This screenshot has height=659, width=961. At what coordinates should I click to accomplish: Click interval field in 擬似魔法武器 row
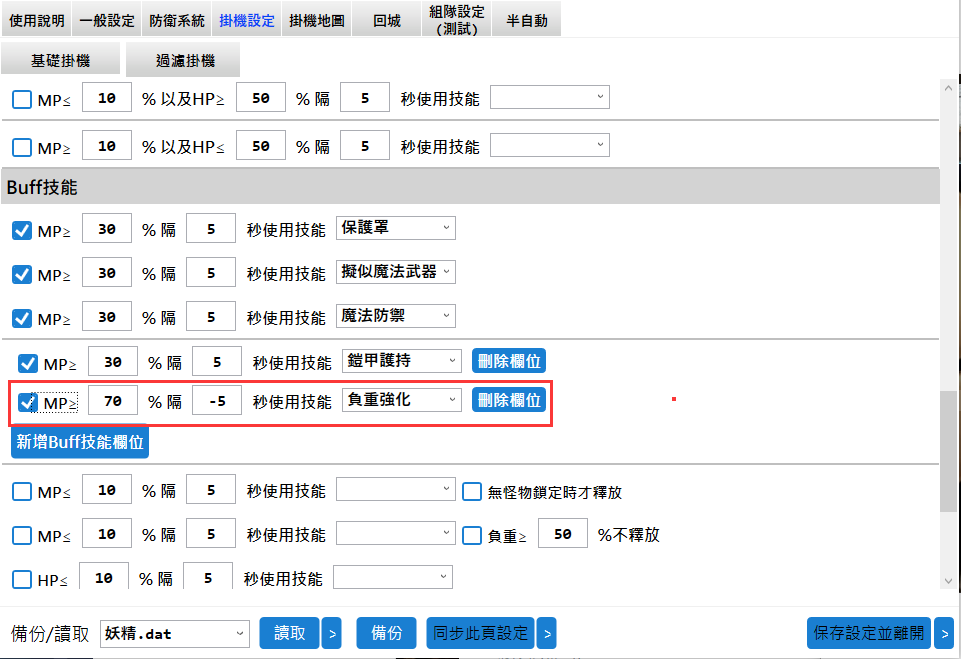click(211, 272)
